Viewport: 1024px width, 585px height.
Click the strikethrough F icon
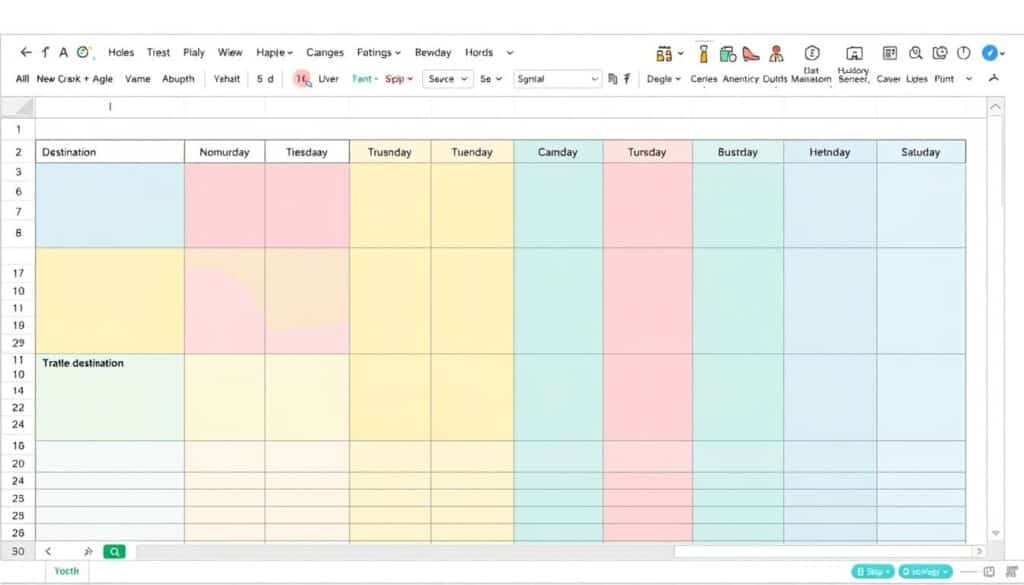(627, 78)
